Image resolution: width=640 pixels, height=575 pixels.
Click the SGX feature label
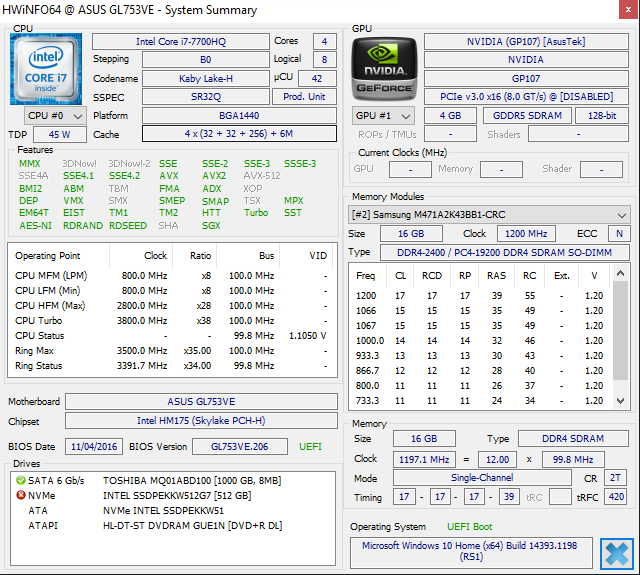pos(211,226)
